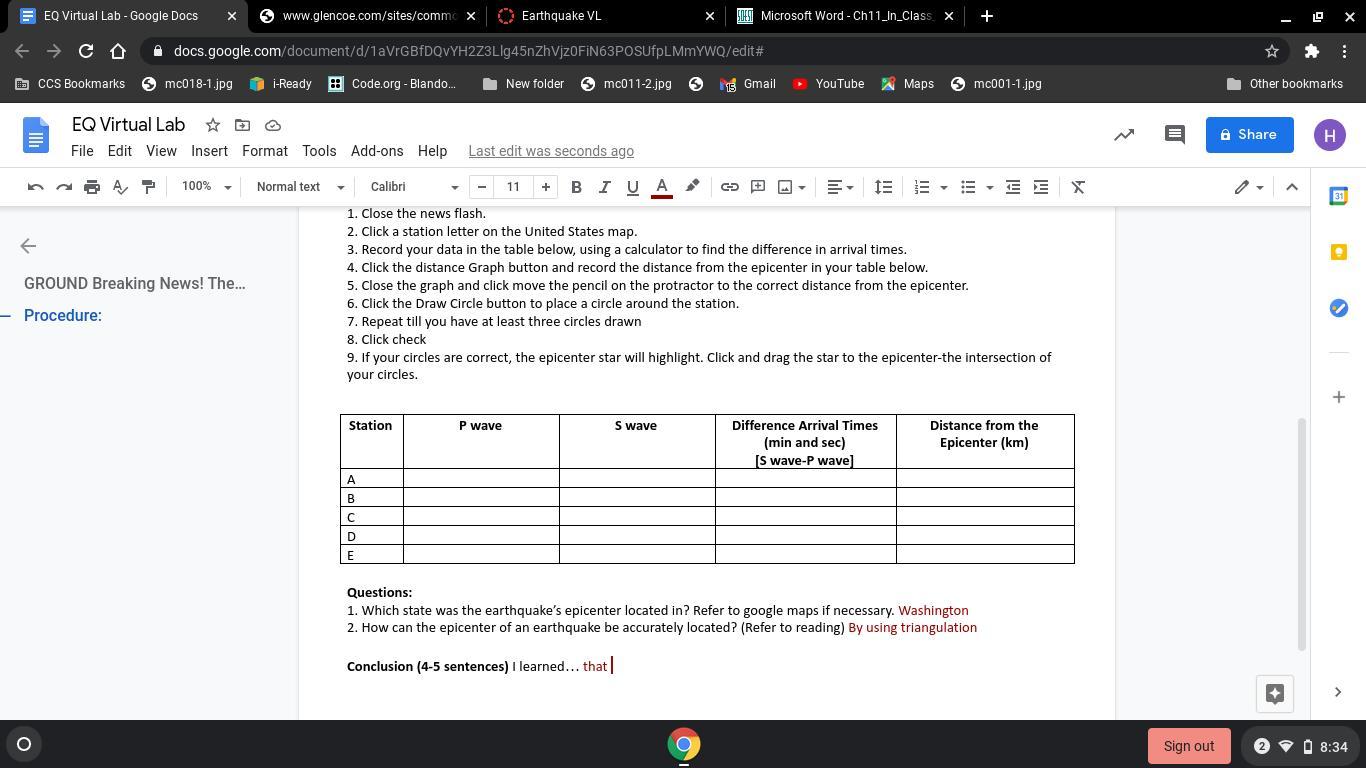Open Google Keep in side panel
Viewport: 1366px width, 768px height.
pyautogui.click(x=1339, y=252)
